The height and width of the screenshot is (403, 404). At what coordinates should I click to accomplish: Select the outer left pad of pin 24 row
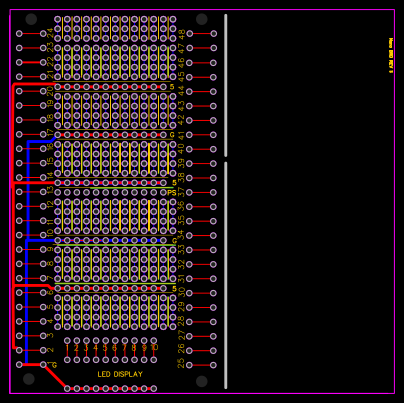coord(19,33)
